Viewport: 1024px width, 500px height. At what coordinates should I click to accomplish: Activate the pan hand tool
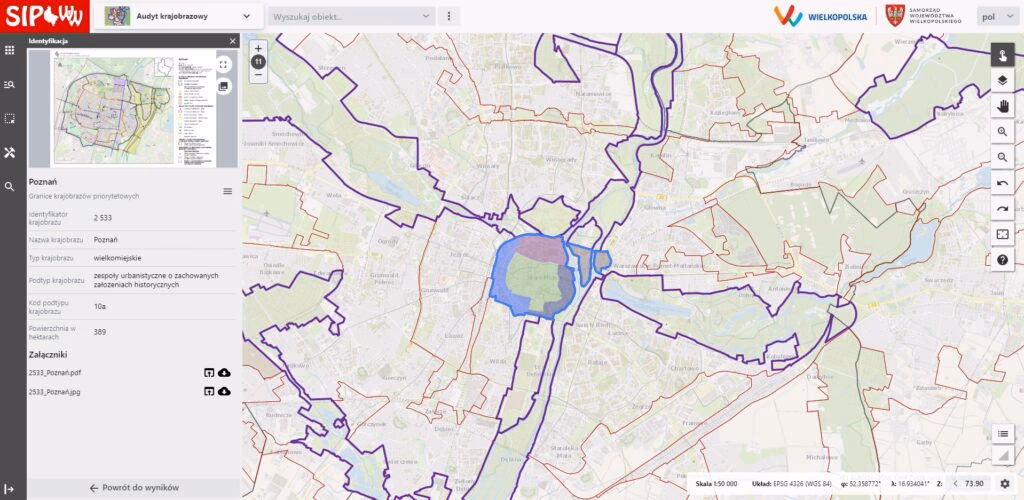[1002, 106]
